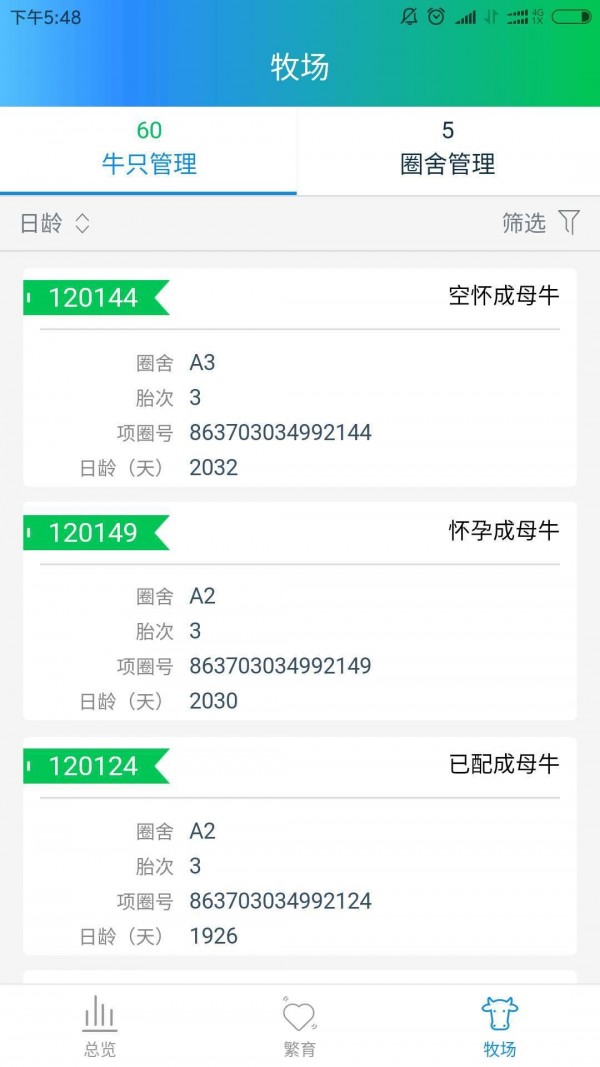Image resolution: width=600 pixels, height=1067 pixels.
Task: Switch to the 牛只管理 tab
Action: pyautogui.click(x=150, y=148)
